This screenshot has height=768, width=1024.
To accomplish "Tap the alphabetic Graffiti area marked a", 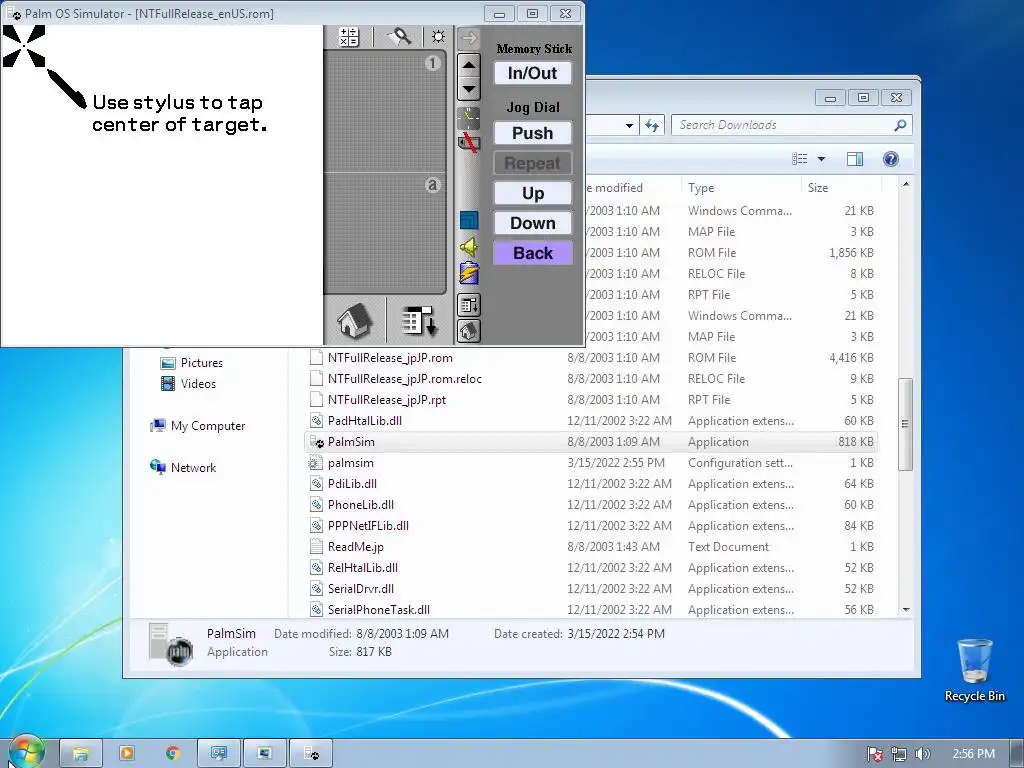I will (385, 233).
